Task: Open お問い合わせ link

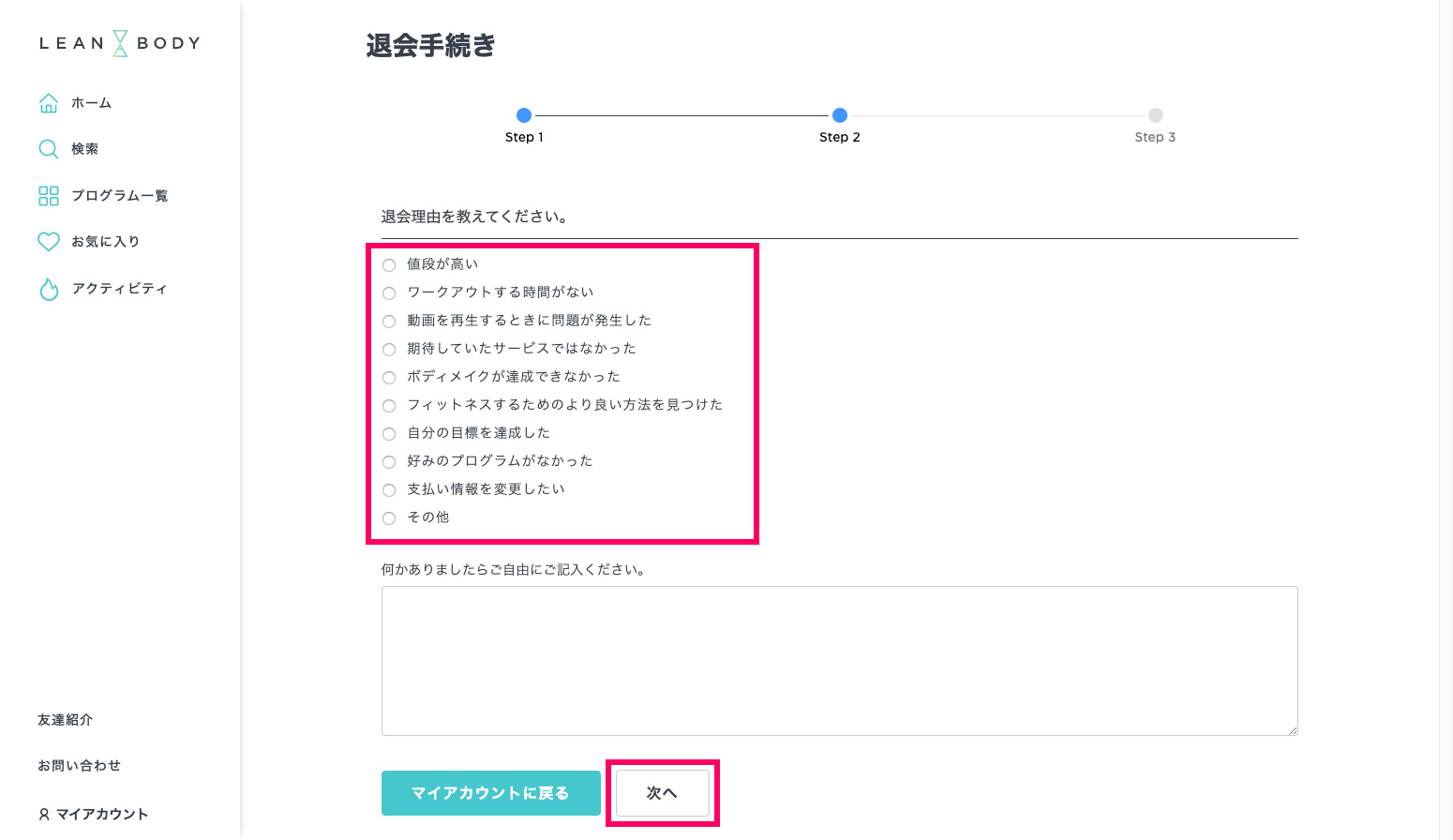Action: coord(80,766)
